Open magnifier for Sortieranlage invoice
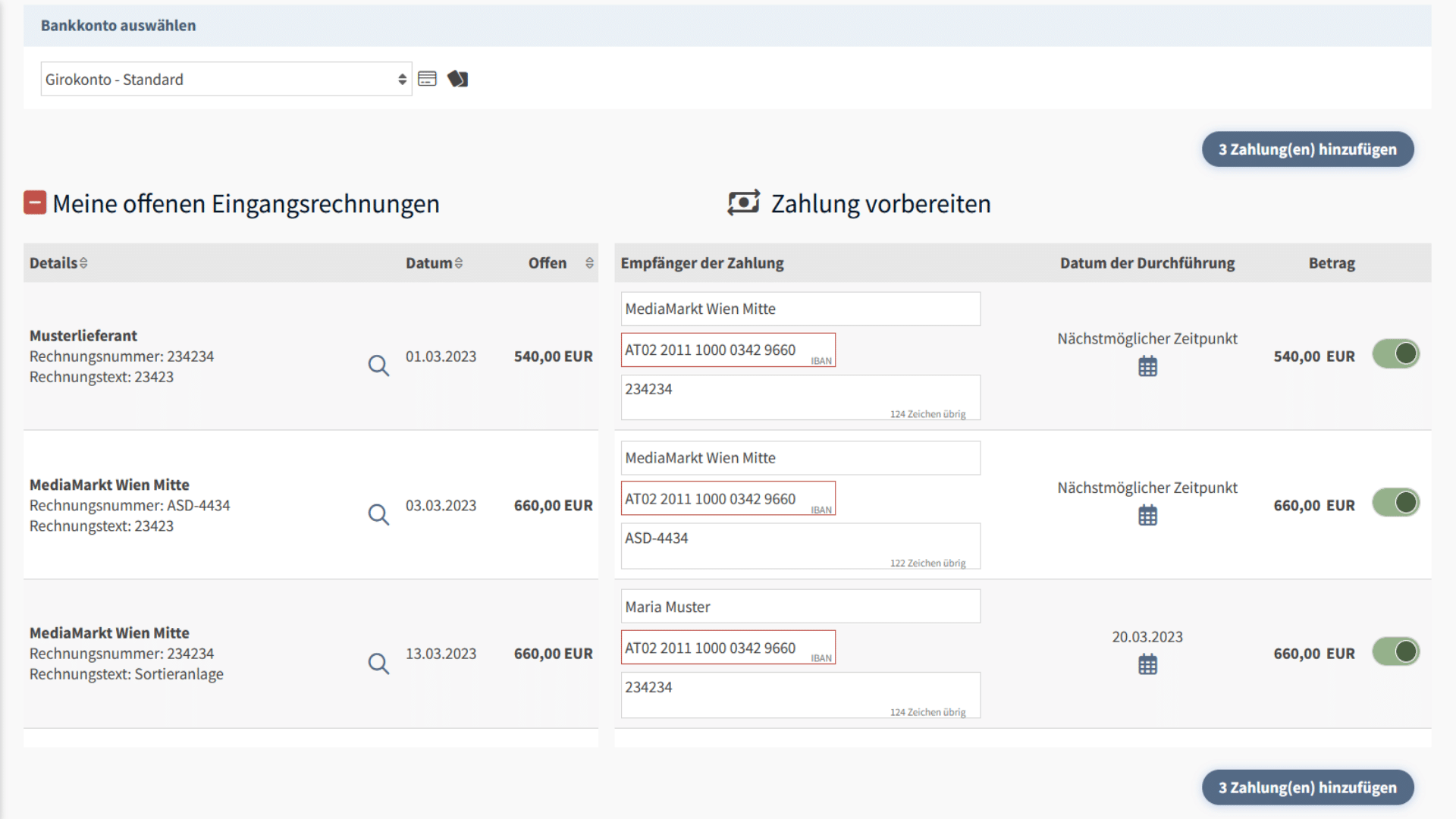Image resolution: width=1456 pixels, height=819 pixels. point(378,664)
